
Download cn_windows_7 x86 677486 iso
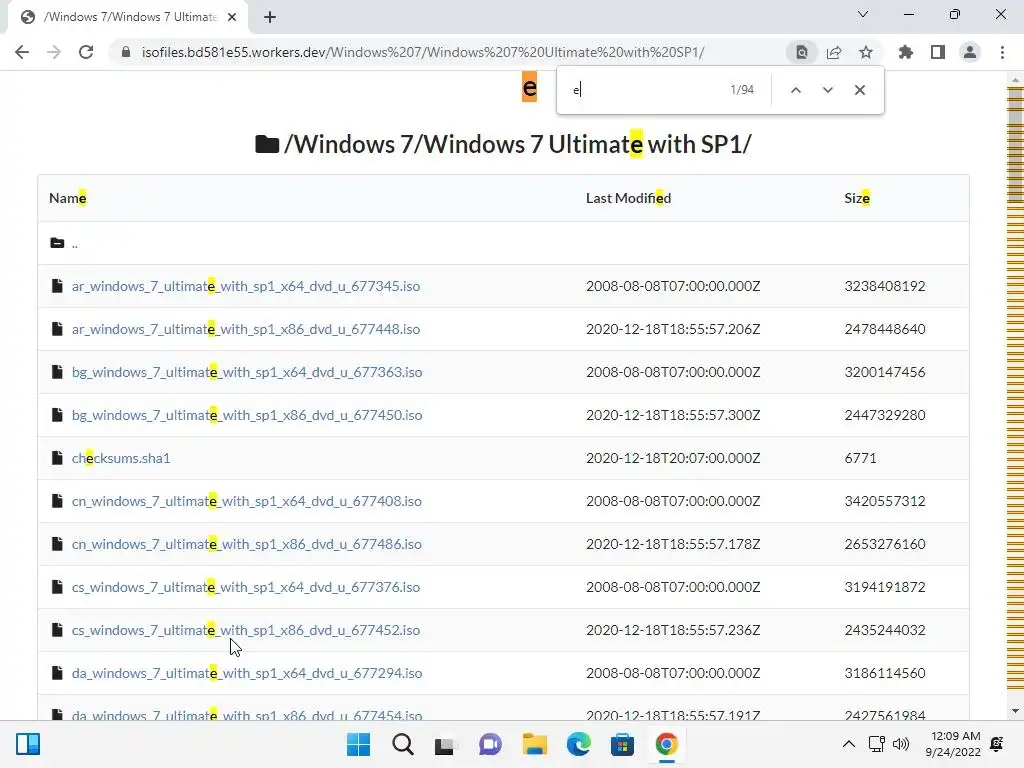(x=246, y=544)
